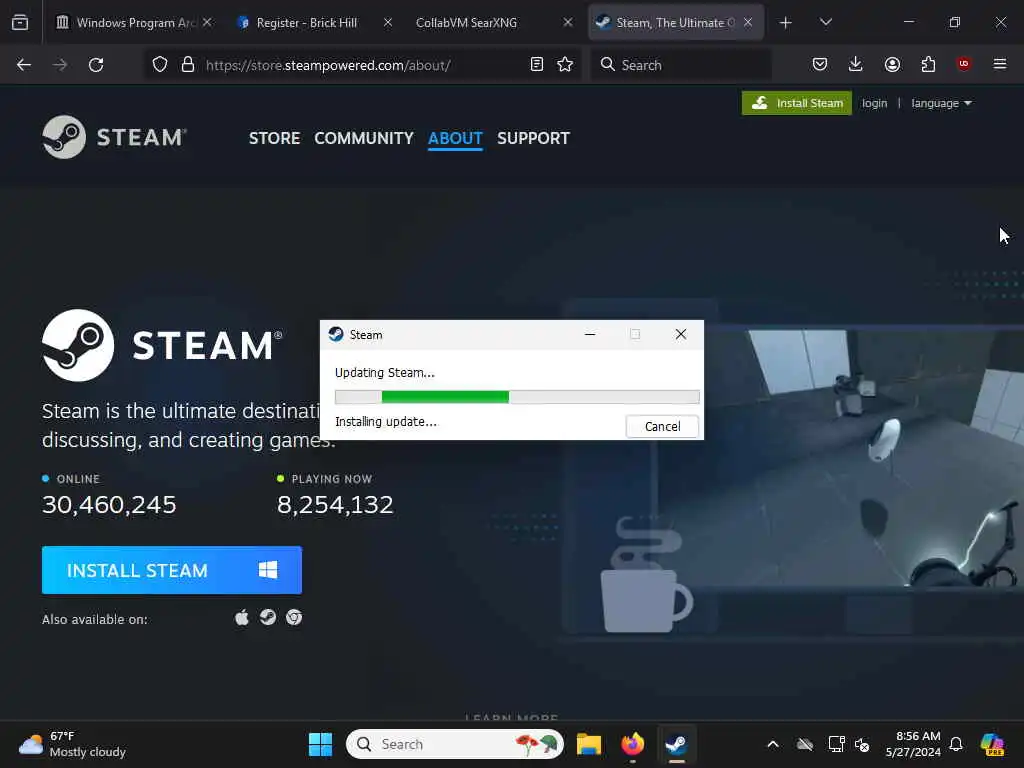Image resolution: width=1024 pixels, height=768 pixels.
Task: Bookmark this page with star icon
Action: 565,64
